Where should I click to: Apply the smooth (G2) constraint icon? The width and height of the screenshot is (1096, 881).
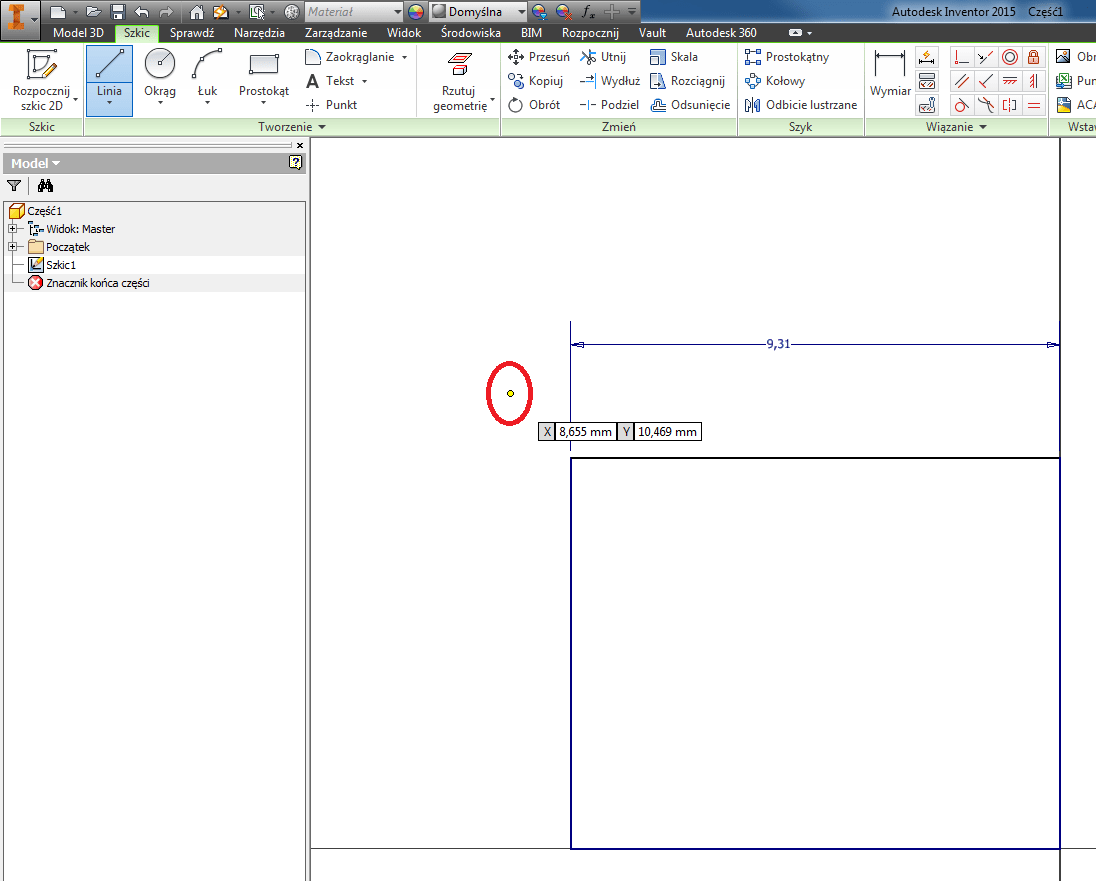[986, 105]
